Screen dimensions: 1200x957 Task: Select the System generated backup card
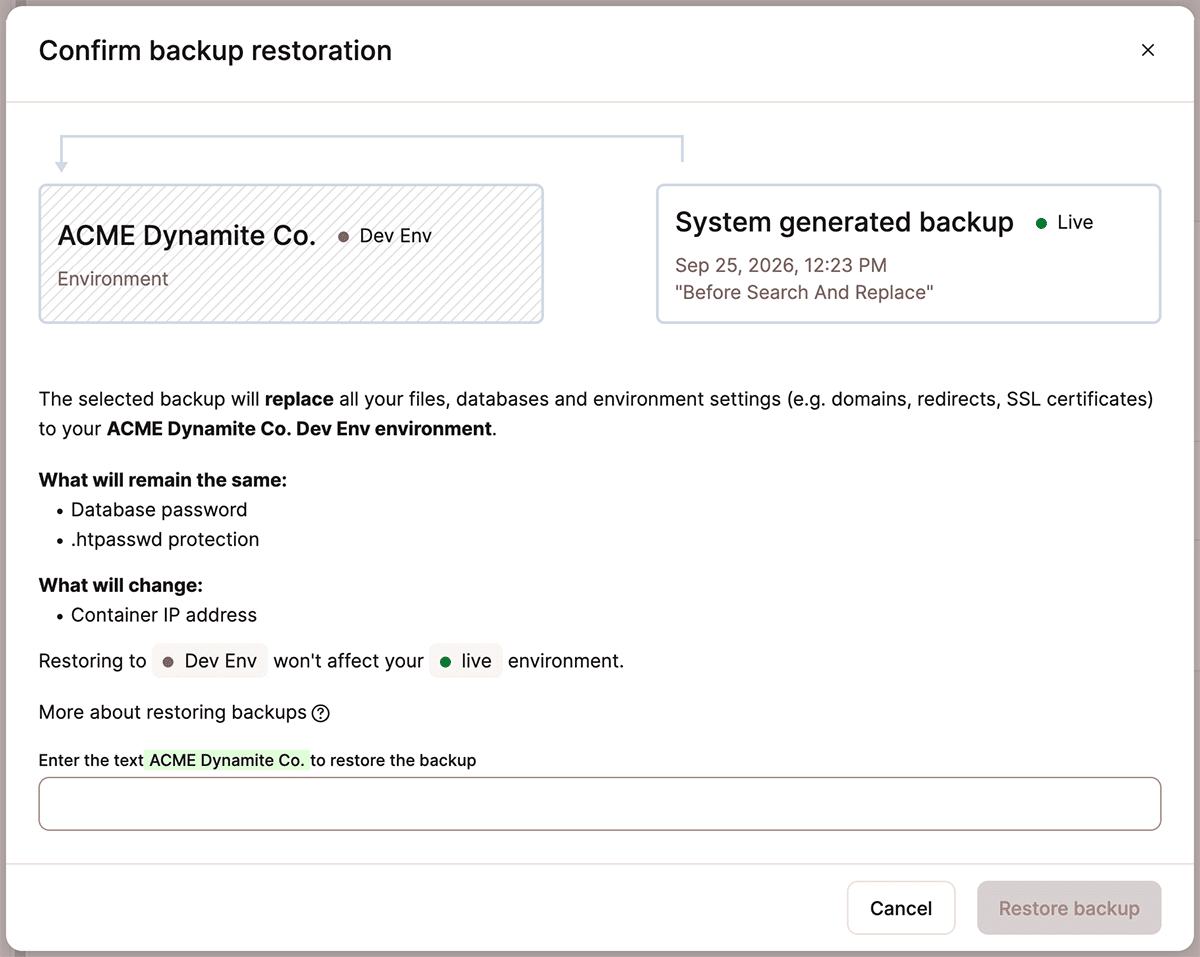pos(909,254)
